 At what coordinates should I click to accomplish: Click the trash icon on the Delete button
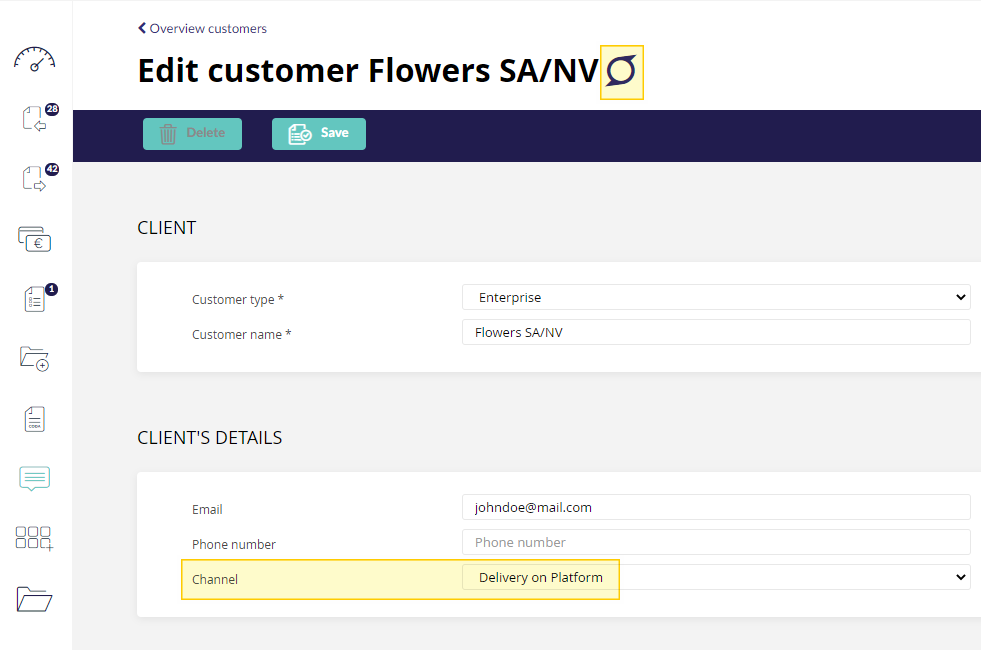tap(168, 134)
